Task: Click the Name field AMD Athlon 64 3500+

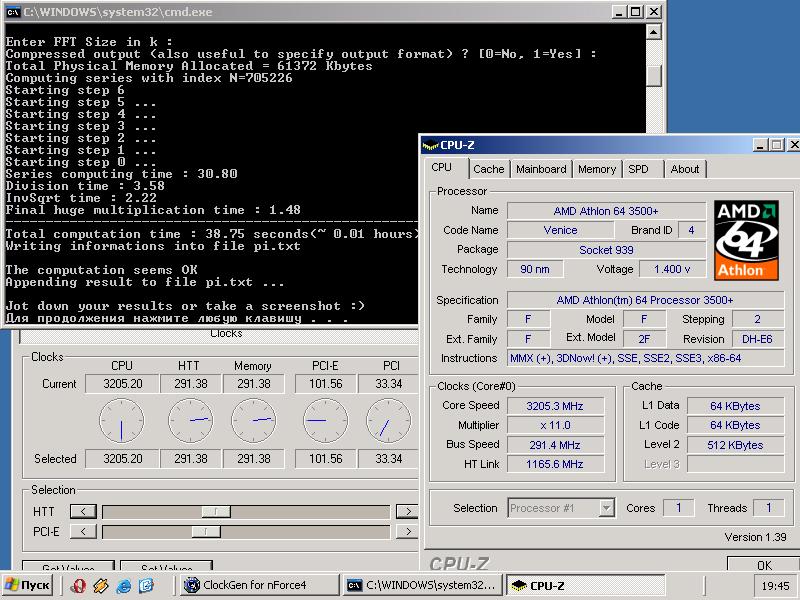Action: (x=606, y=211)
